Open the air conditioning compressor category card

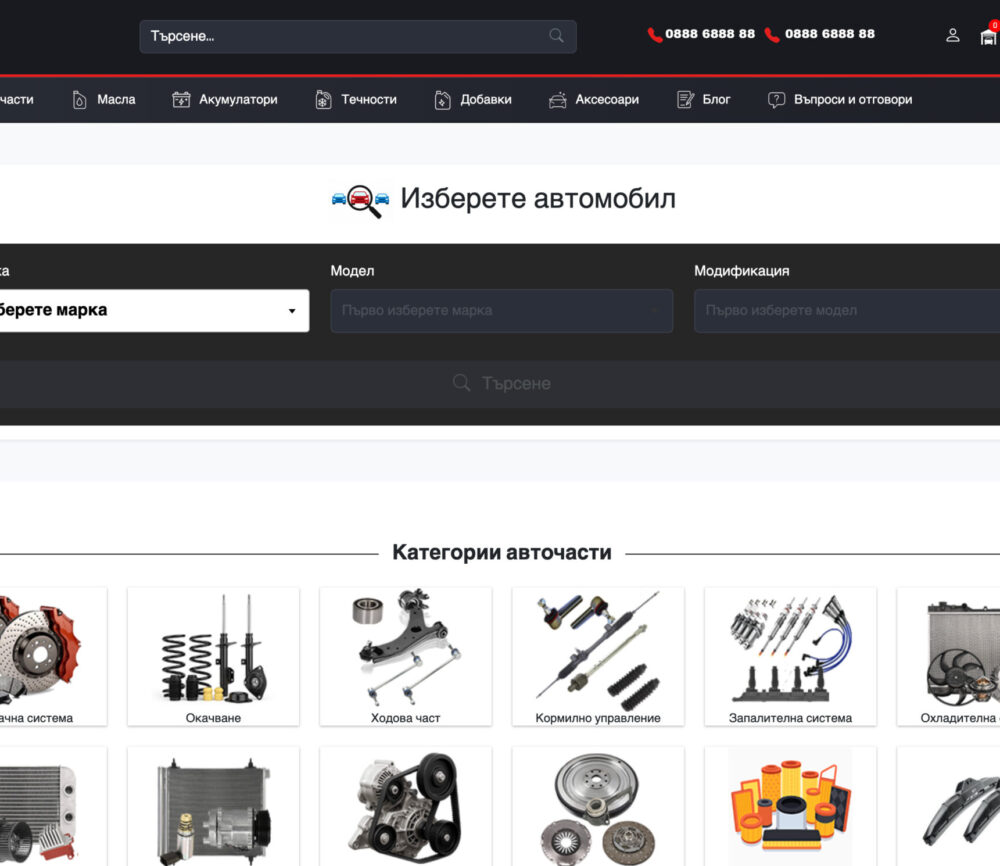pyautogui.click(x=213, y=807)
